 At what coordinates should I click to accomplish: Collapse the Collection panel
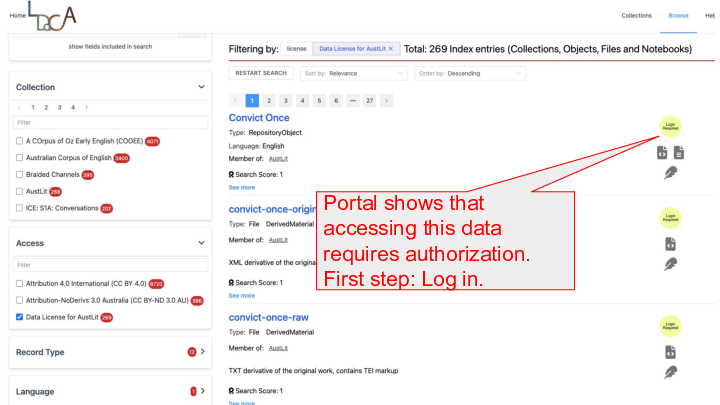coord(201,87)
